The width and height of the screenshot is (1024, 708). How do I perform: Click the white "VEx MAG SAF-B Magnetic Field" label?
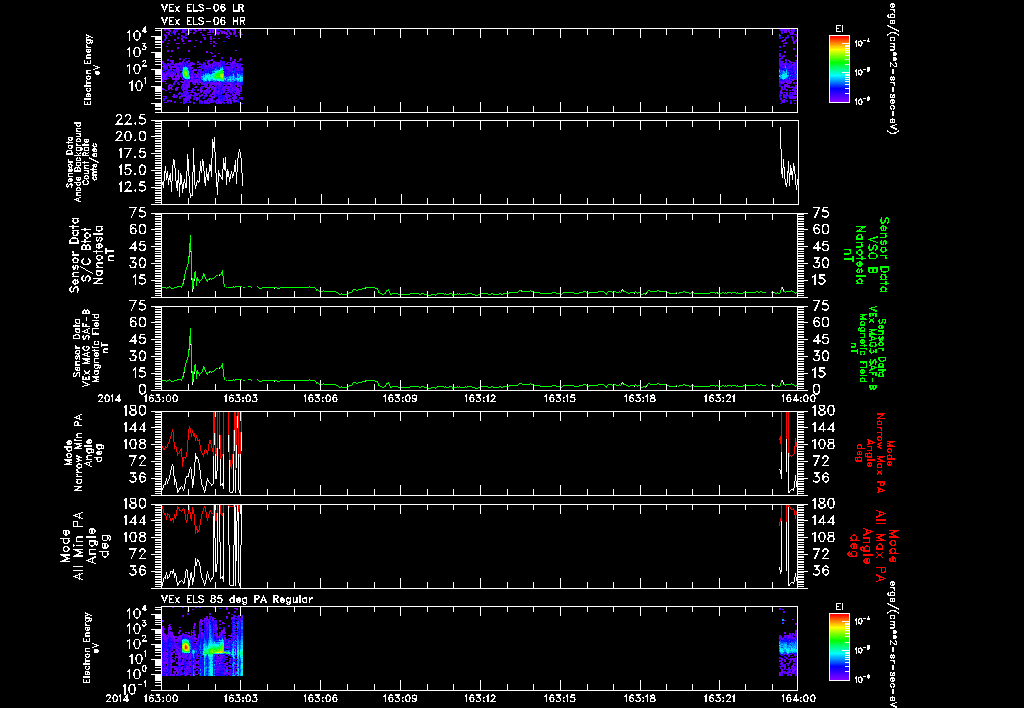[x=91, y=347]
